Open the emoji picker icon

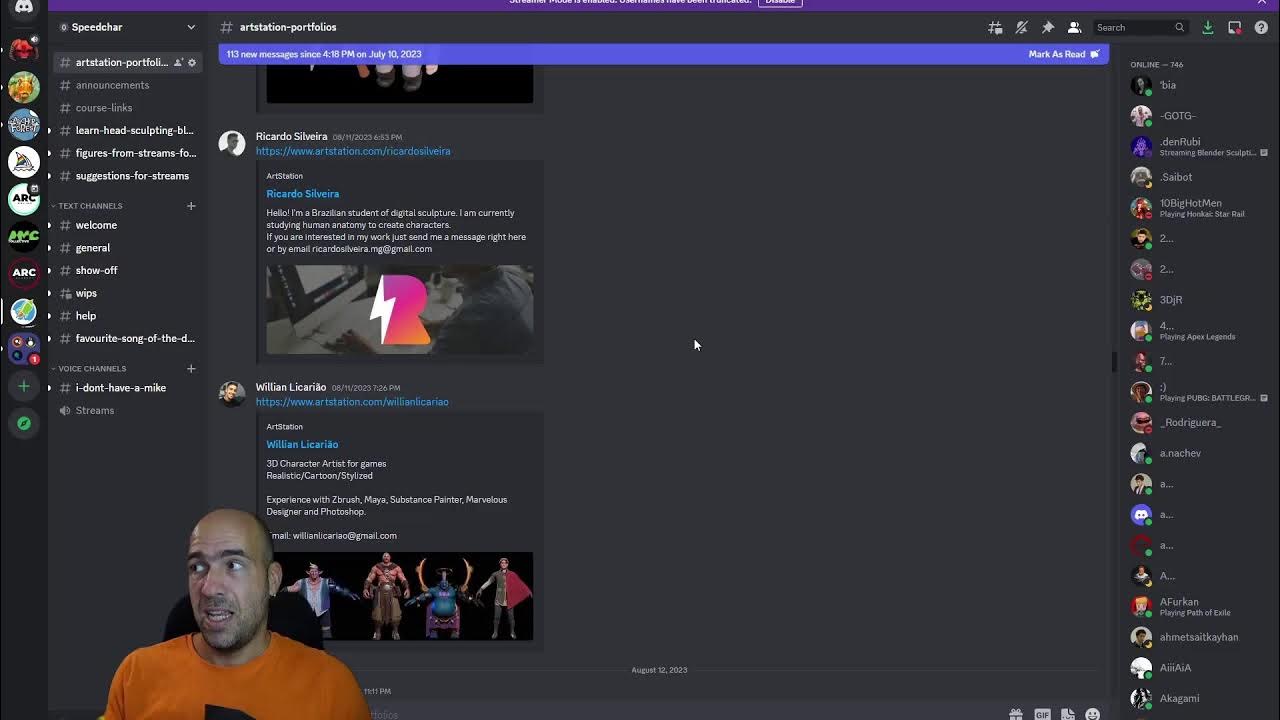pyautogui.click(x=1093, y=714)
